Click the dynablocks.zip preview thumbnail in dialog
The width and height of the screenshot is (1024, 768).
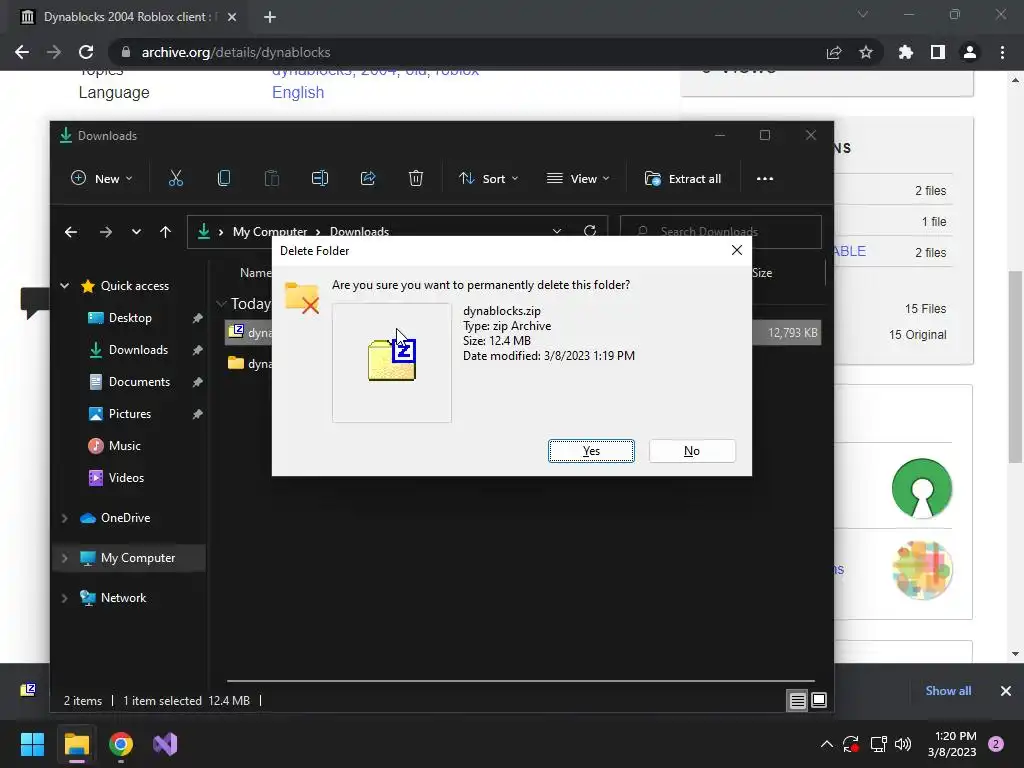coord(392,362)
